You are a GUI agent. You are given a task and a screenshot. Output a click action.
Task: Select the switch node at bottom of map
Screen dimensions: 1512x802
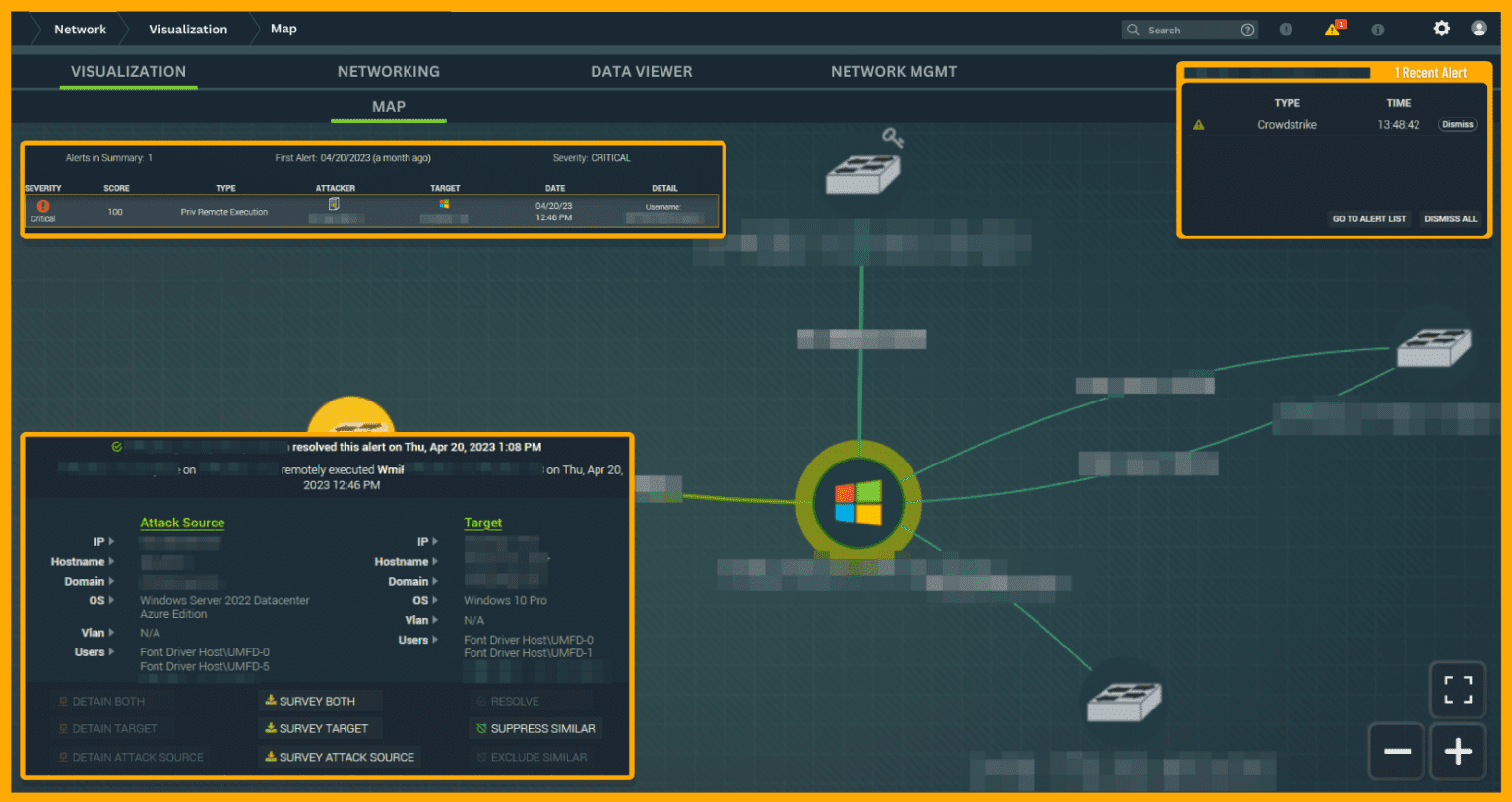[x=1123, y=701]
